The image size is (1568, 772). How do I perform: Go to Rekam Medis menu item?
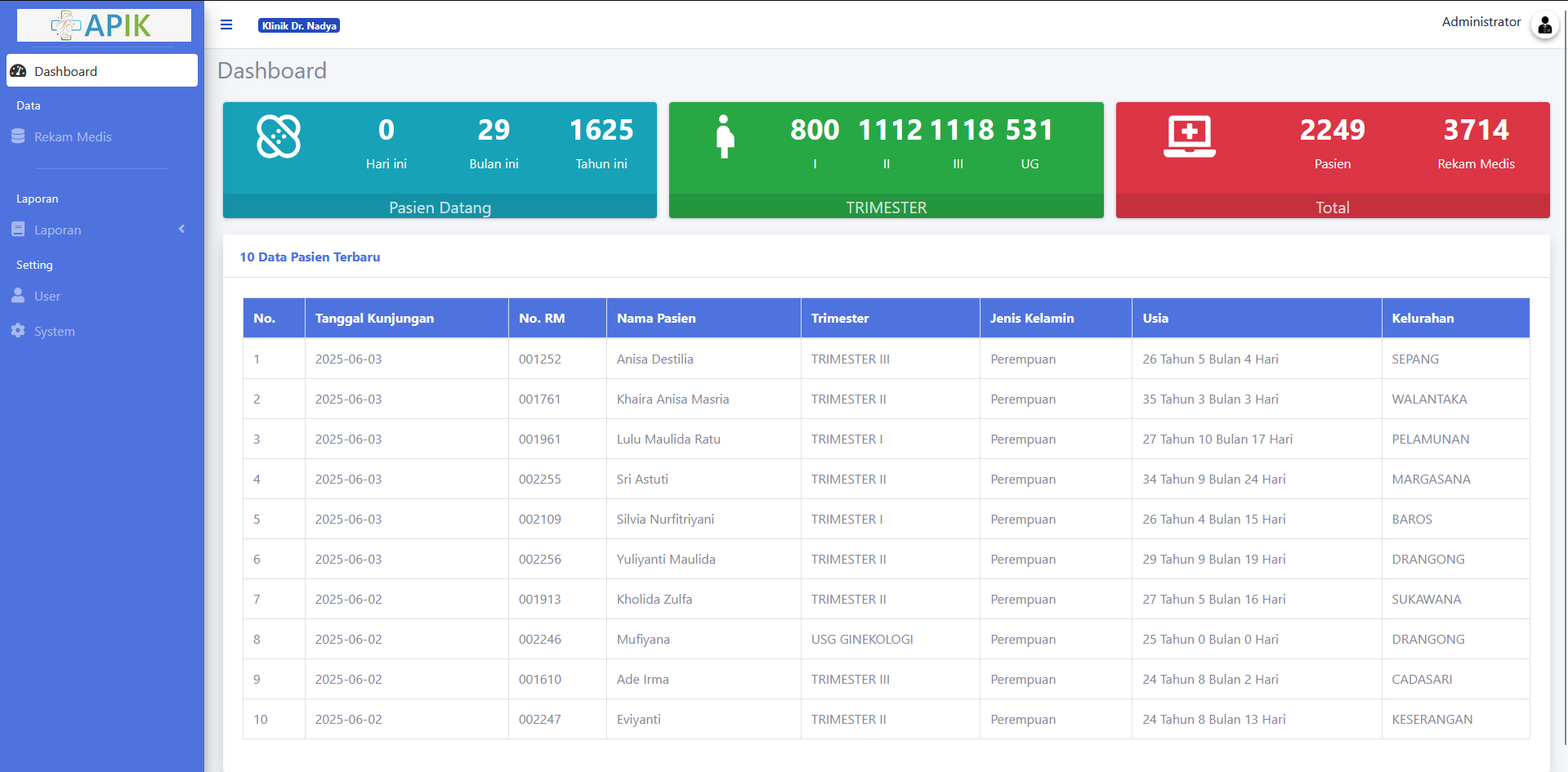[x=73, y=137]
